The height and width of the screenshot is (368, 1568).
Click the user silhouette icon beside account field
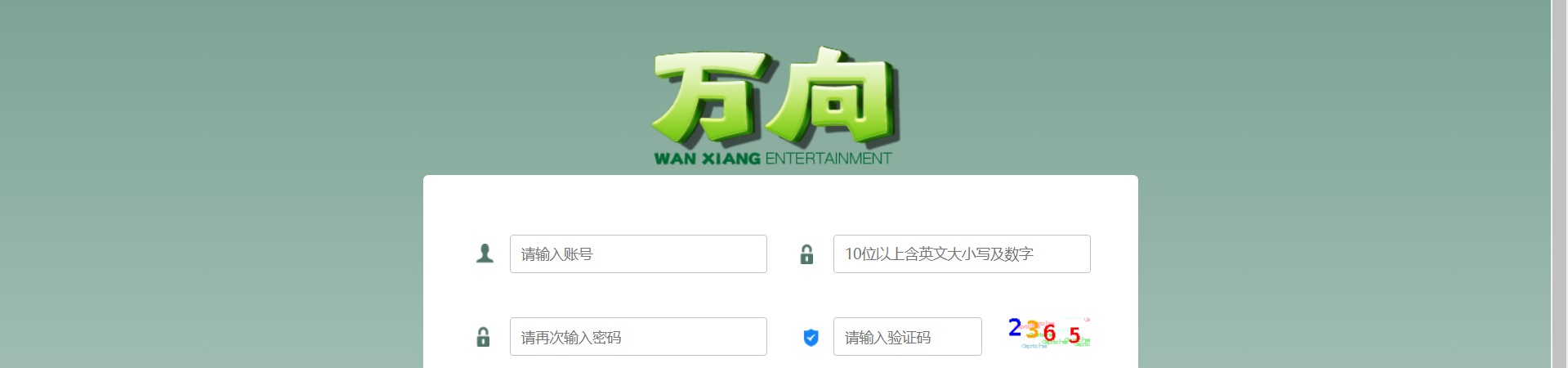485,254
